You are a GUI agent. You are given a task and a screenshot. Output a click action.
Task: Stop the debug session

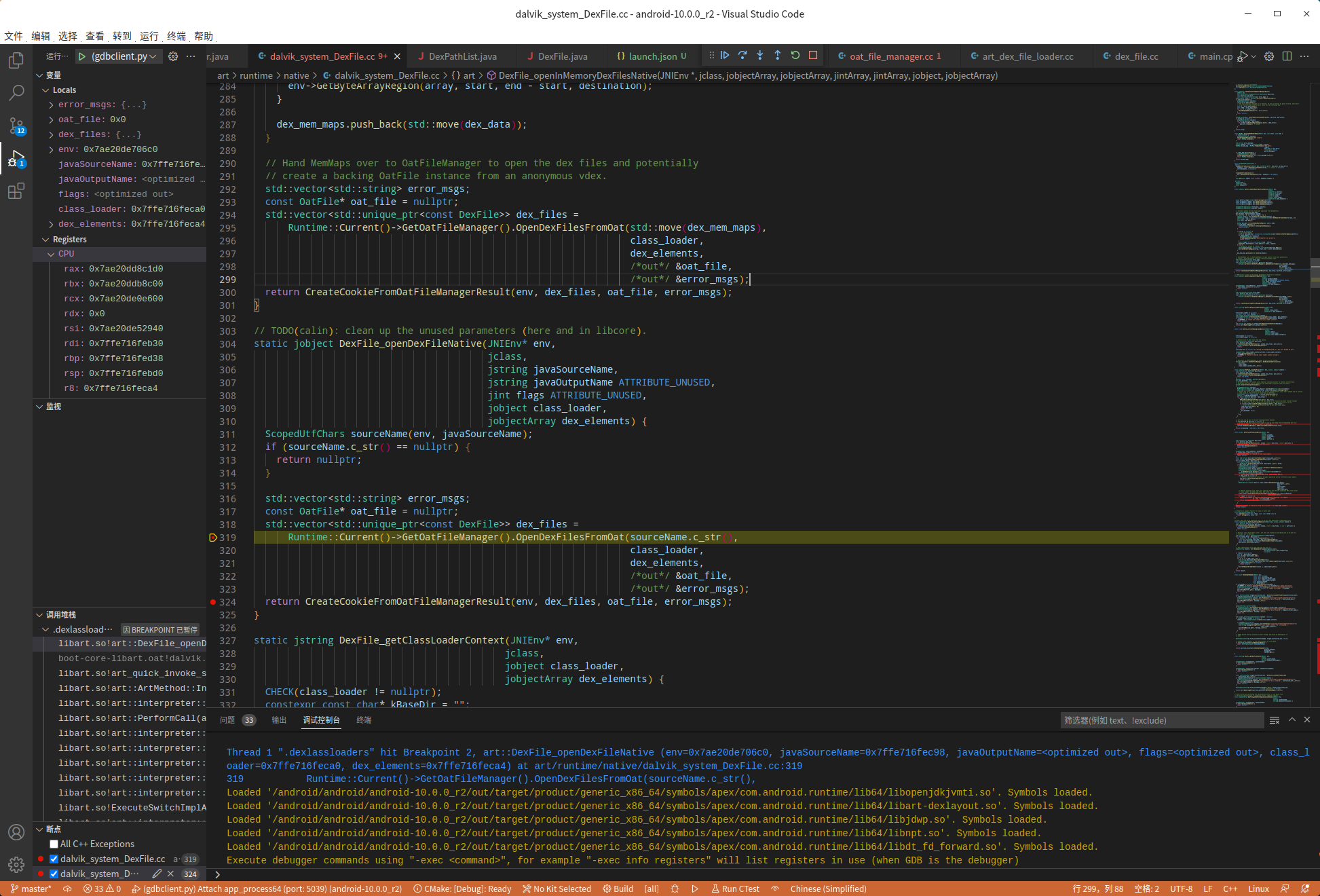[x=813, y=56]
